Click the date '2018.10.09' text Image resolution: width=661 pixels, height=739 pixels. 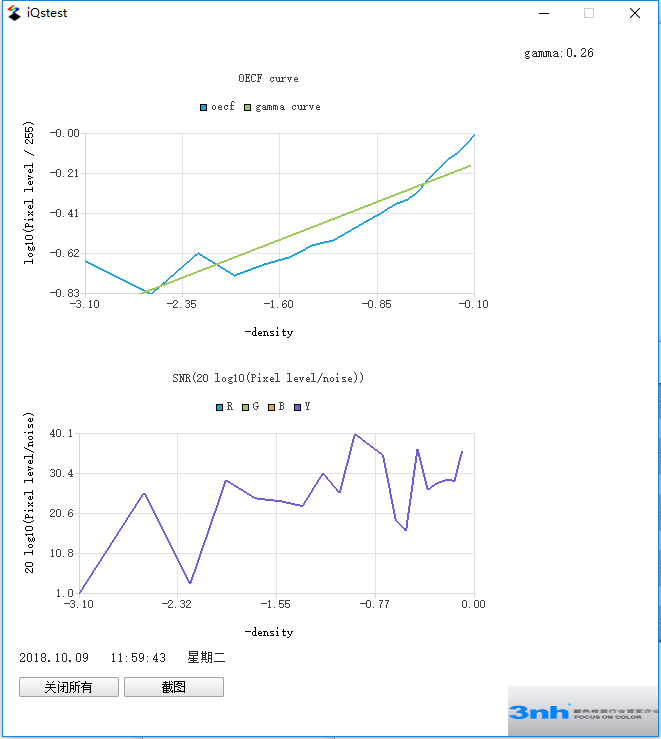[x=54, y=657]
